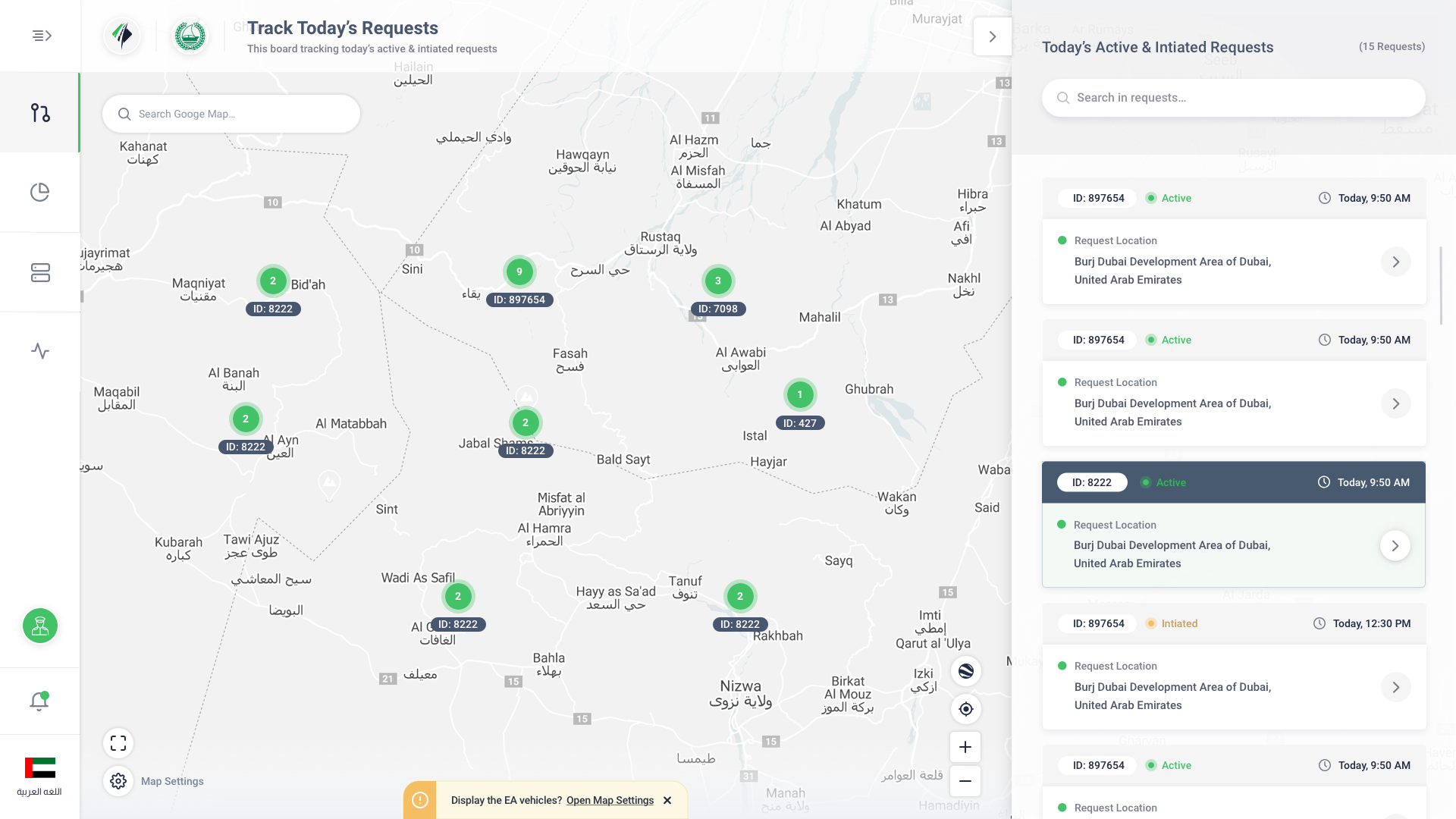Click the Search Google Map field
The image size is (1456, 819).
[x=231, y=114]
